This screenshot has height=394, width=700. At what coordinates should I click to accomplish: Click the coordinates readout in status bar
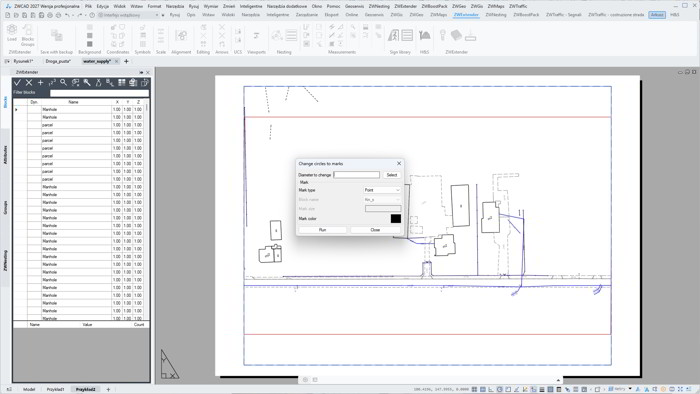pos(441,390)
